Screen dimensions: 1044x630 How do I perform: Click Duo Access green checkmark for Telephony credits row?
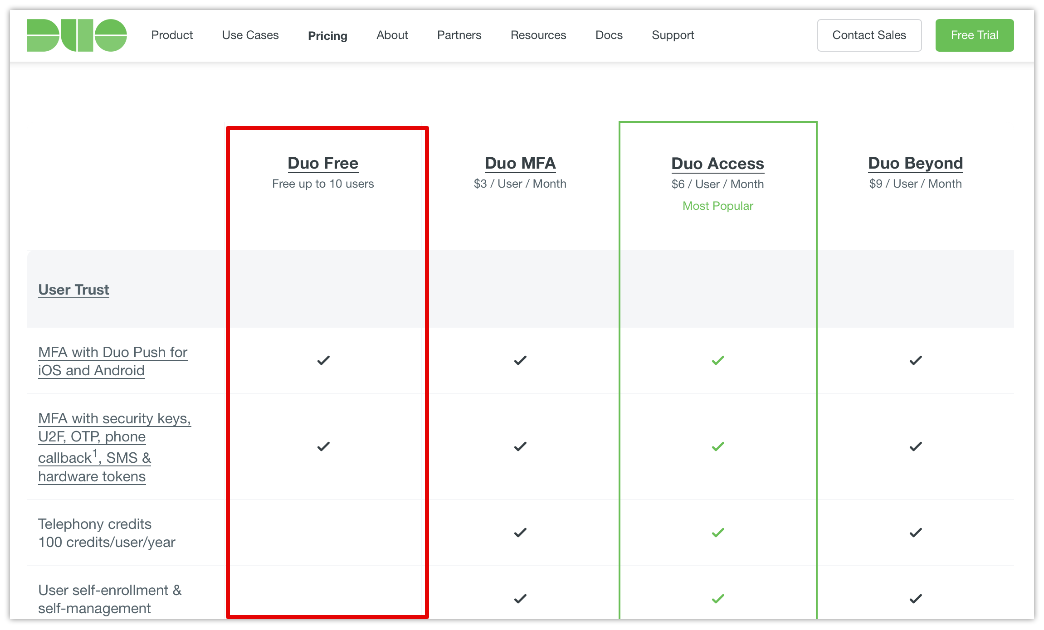click(718, 532)
